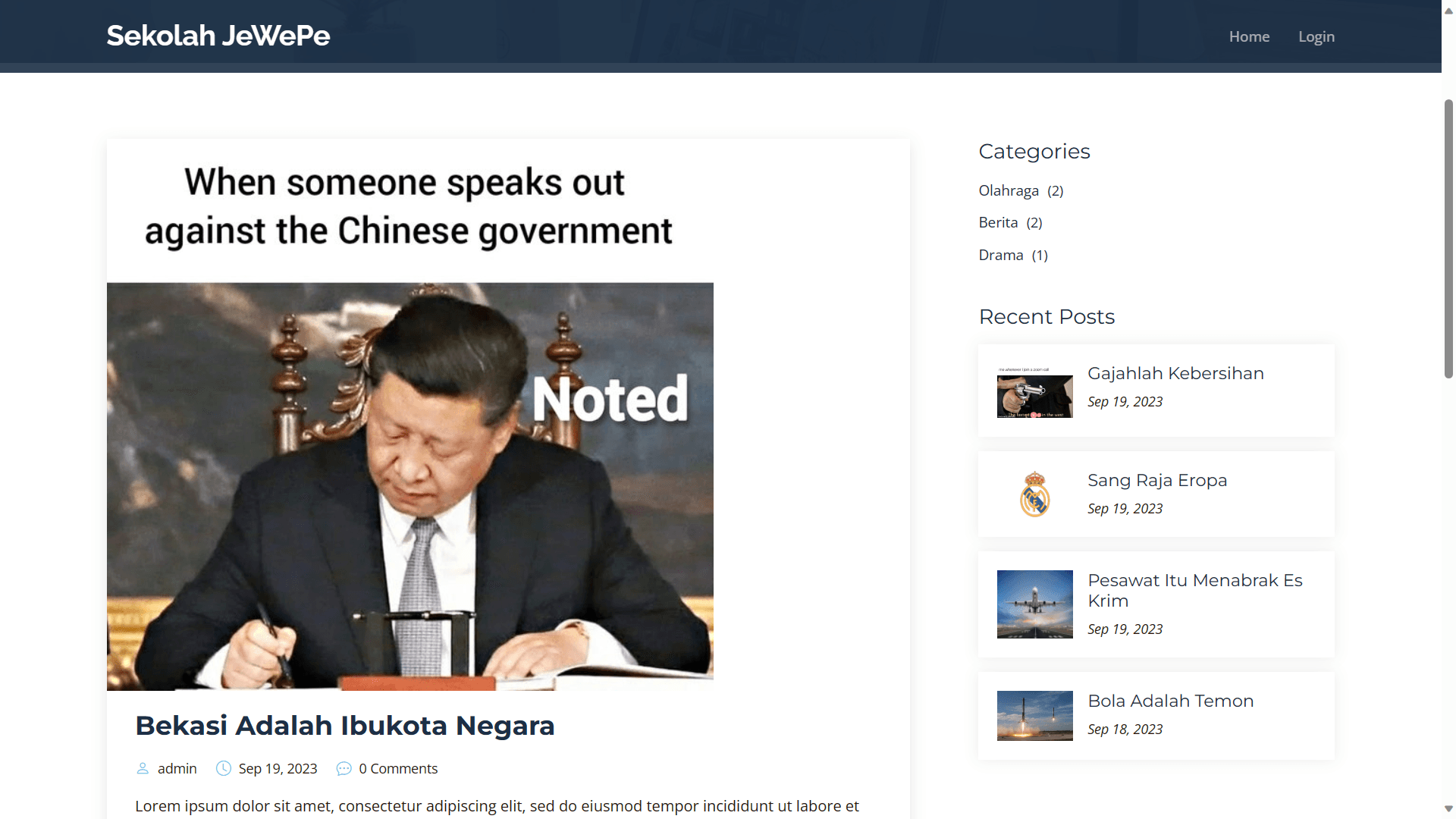
Task: Open the Gajahlah Kebersihan post thumbnail
Action: (1034, 392)
